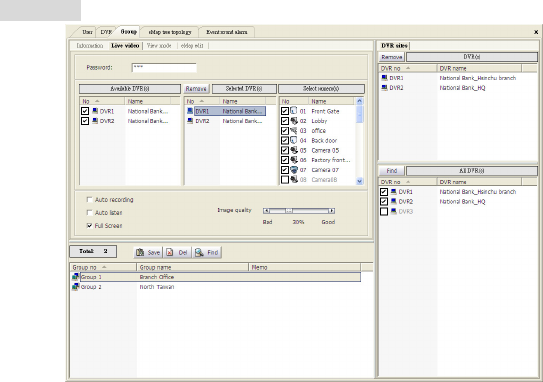Select DVR1 row in Selected DVR(s) list
Screen dimensions: 543x382
click(x=226, y=111)
